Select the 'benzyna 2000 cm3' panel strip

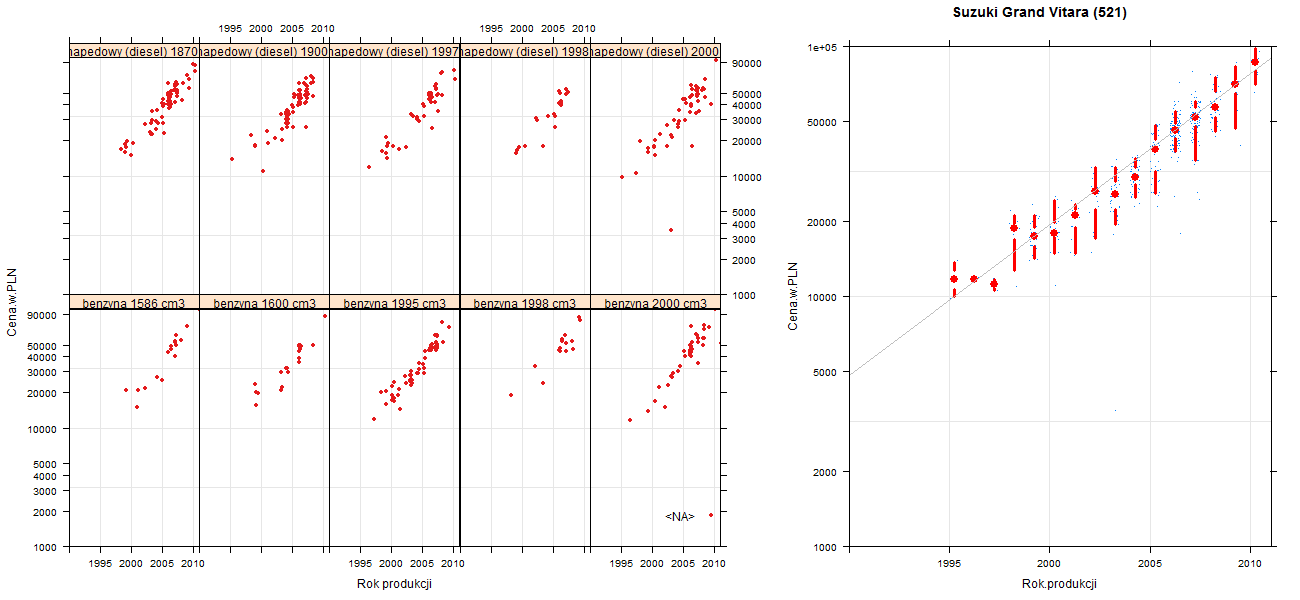(655, 302)
